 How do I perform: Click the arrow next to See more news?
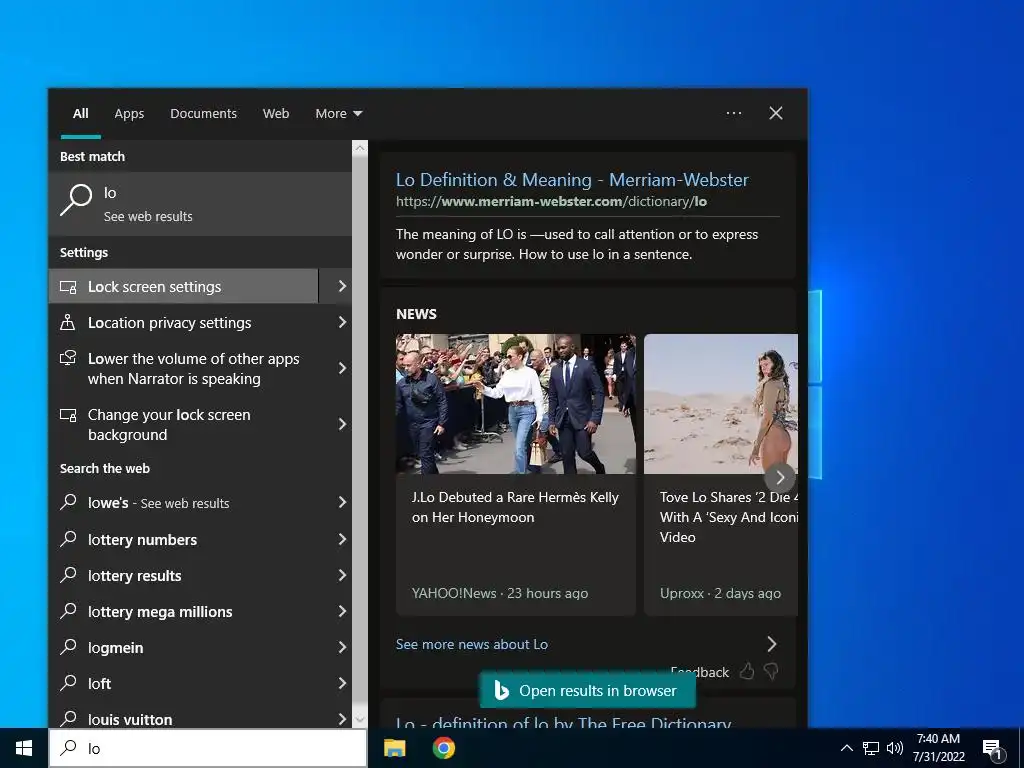pyautogui.click(x=772, y=644)
